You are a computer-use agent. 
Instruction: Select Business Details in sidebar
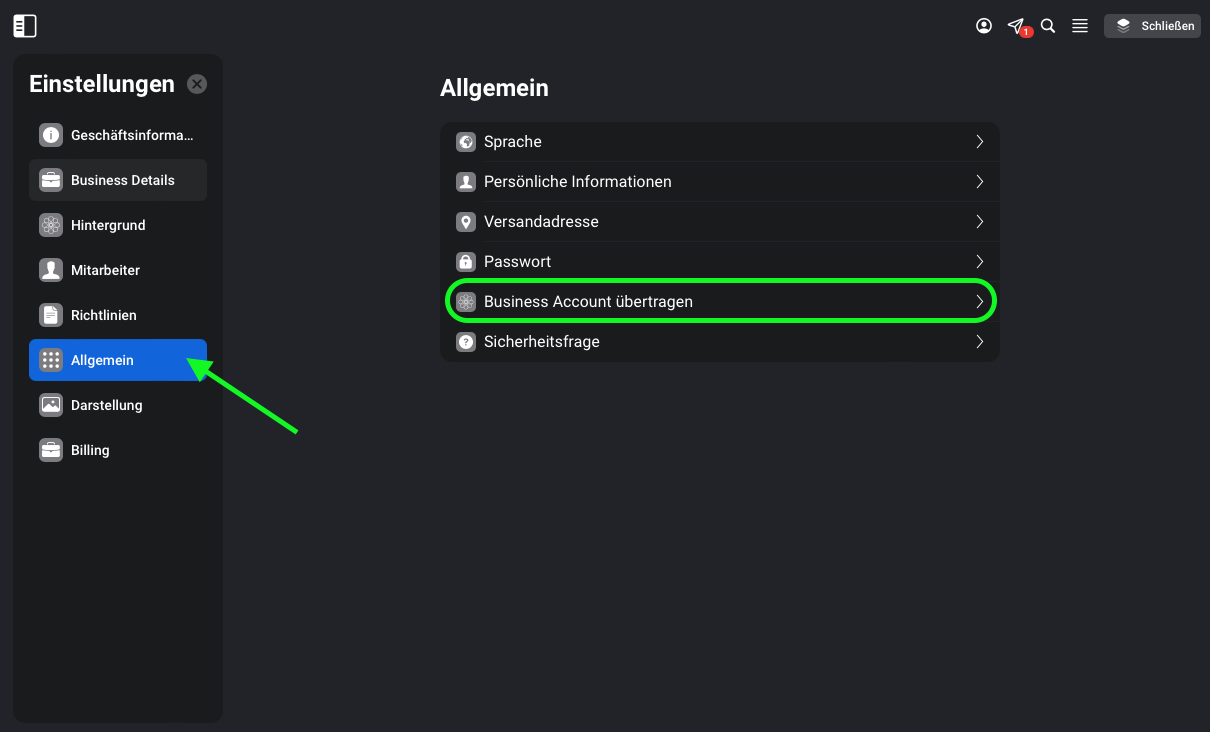(118, 180)
